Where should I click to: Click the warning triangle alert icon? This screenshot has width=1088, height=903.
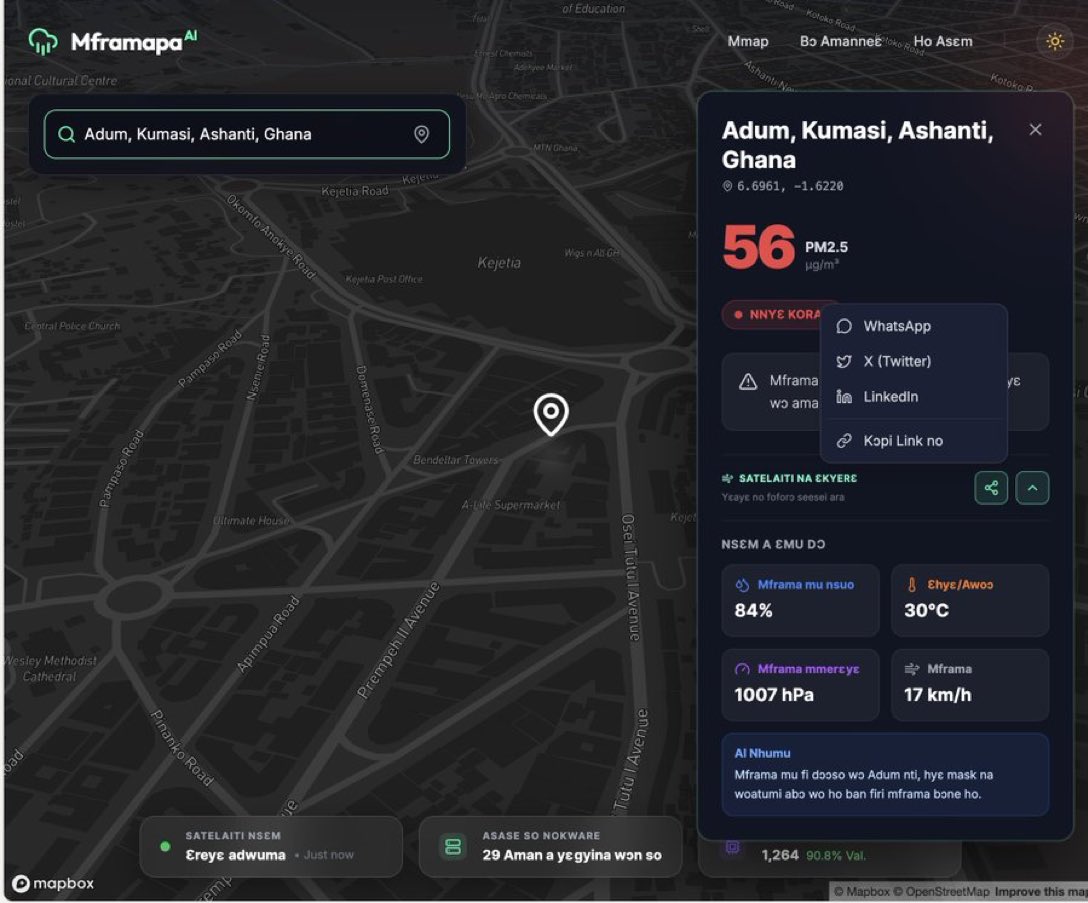747,382
